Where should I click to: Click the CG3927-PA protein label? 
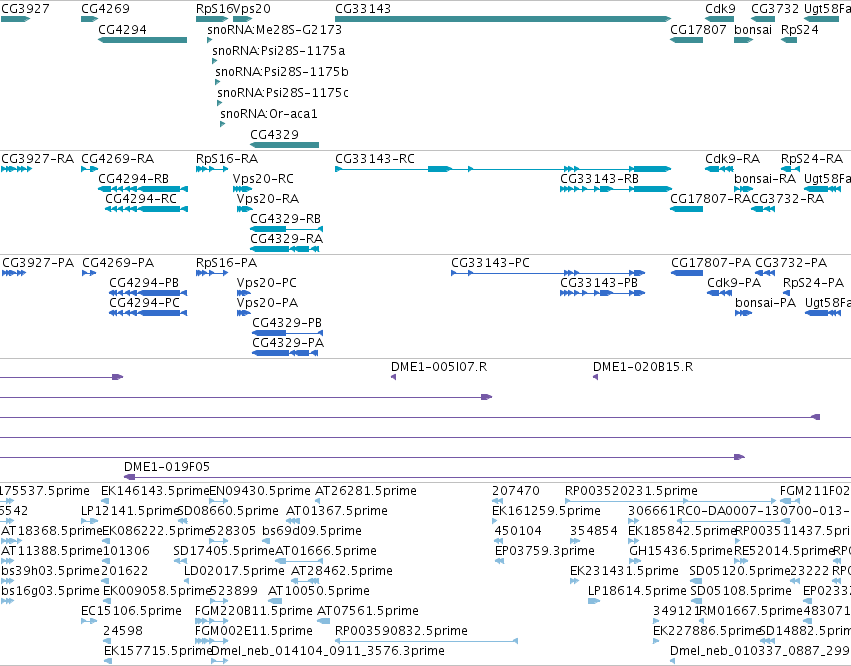(38, 263)
